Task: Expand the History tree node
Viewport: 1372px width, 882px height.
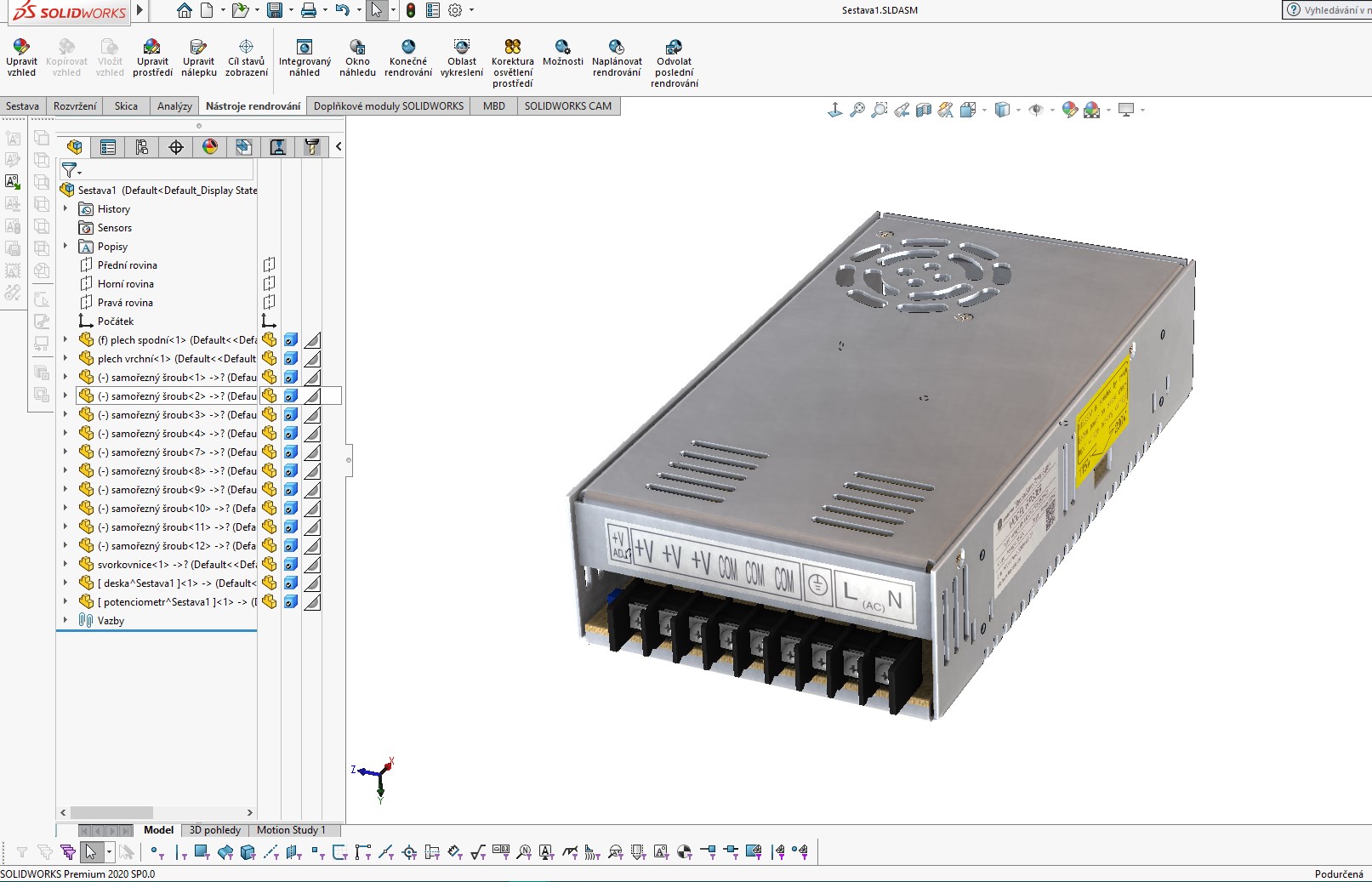Action: click(65, 209)
